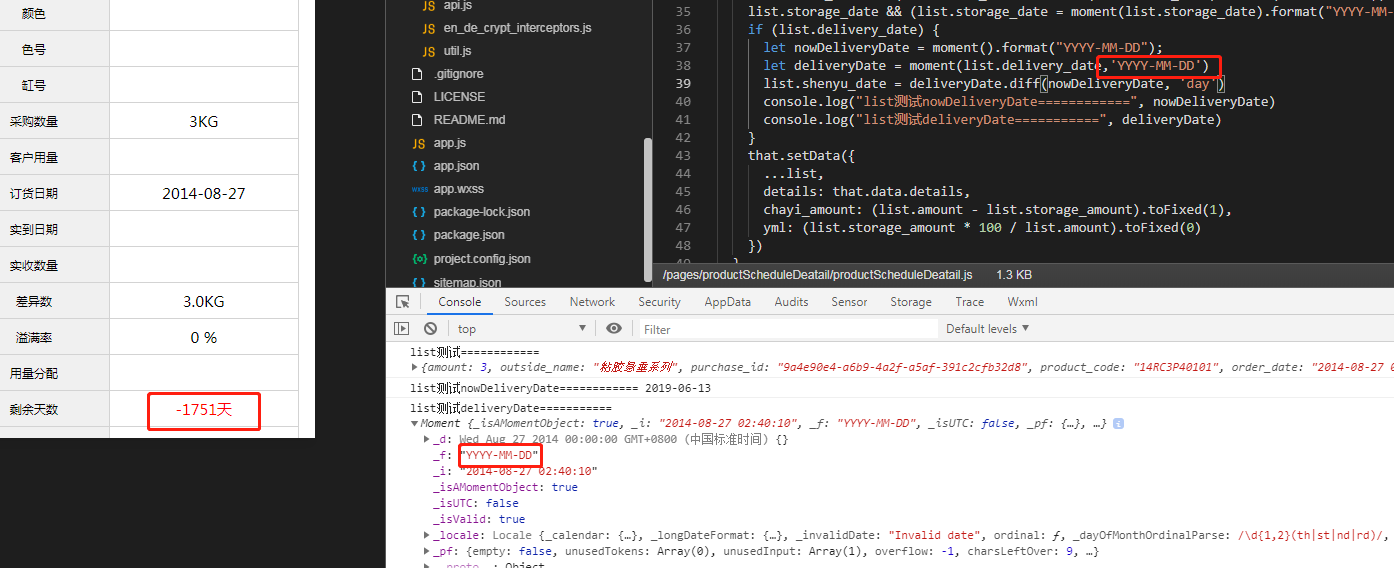Collapse the Moment object in console
Image resolution: width=1394 pixels, height=568 pixels.
coord(415,424)
